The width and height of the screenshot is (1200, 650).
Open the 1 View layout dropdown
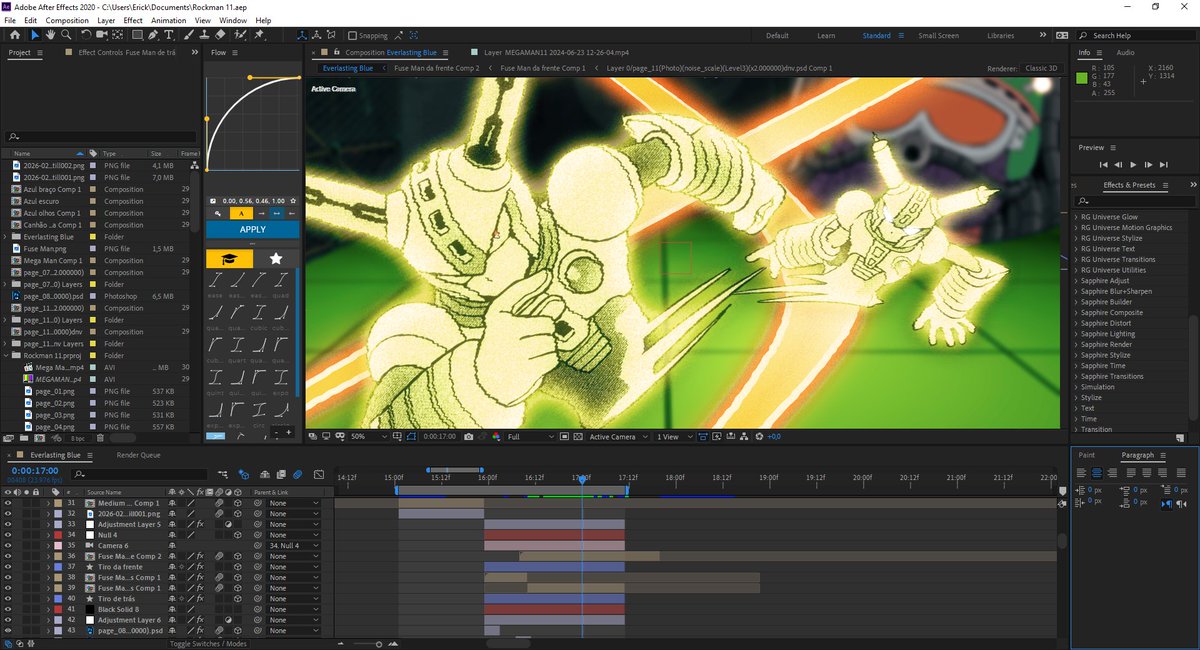[x=673, y=437]
